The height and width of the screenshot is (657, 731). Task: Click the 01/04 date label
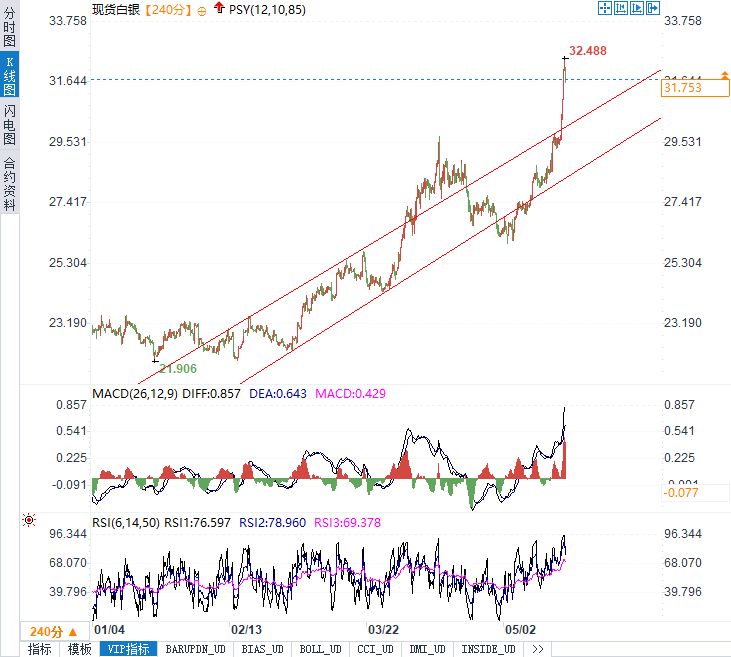tap(110, 630)
